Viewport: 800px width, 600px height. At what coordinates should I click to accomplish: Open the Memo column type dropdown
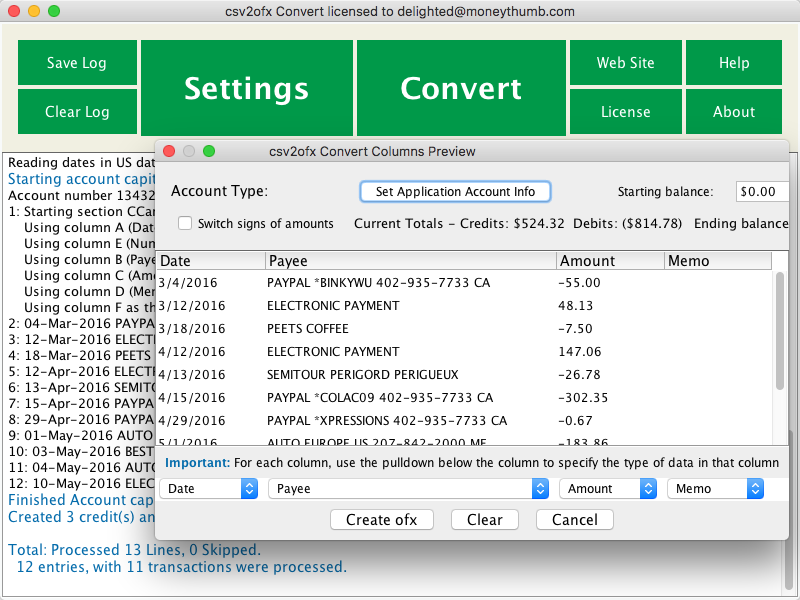715,489
